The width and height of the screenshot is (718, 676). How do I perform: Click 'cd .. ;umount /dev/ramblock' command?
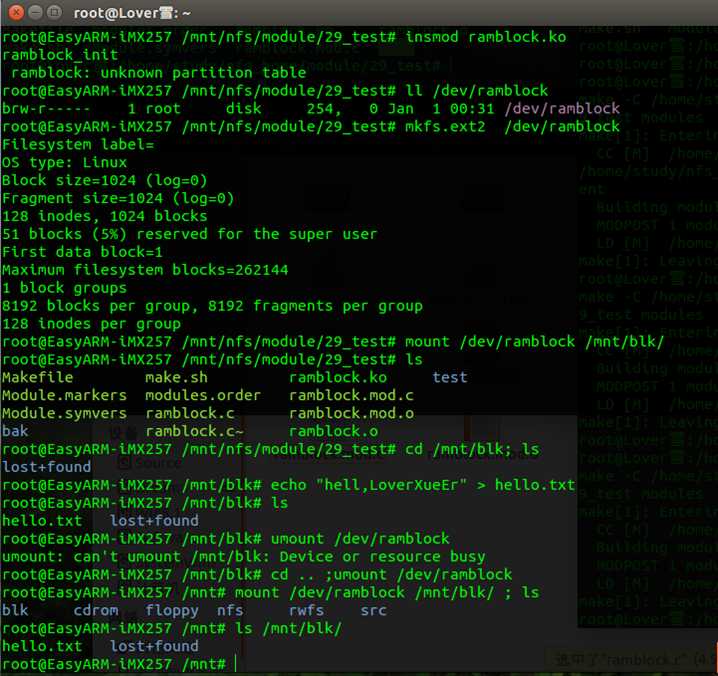pos(392,575)
